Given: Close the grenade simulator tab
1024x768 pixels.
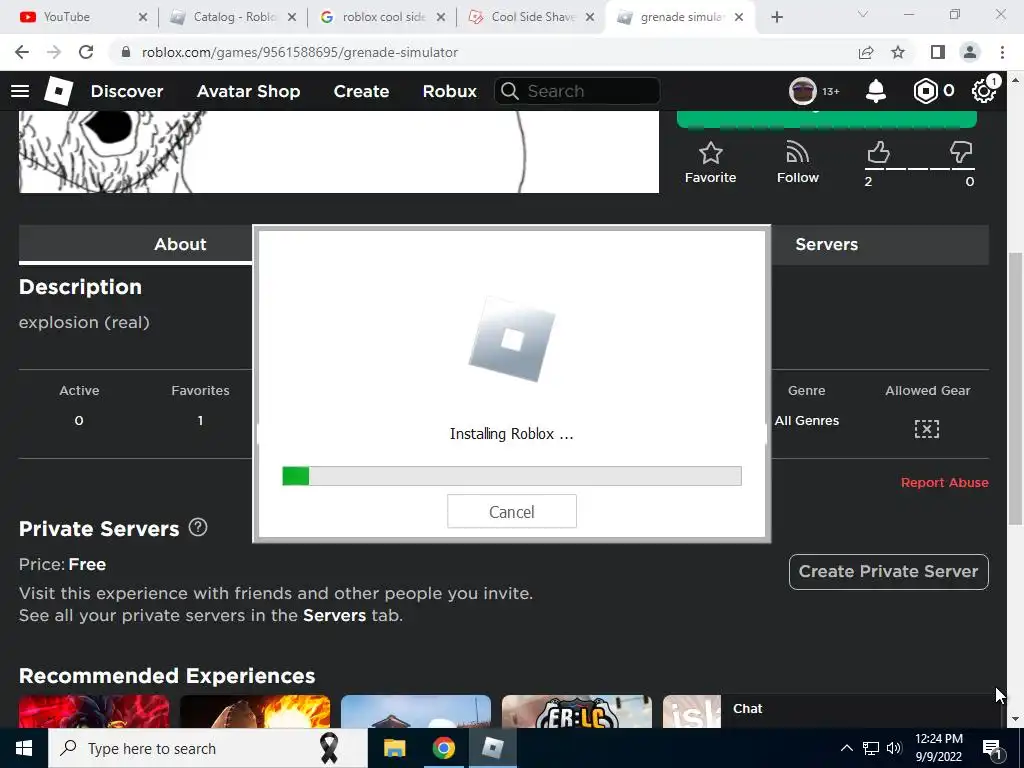Looking at the screenshot, I should [739, 18].
